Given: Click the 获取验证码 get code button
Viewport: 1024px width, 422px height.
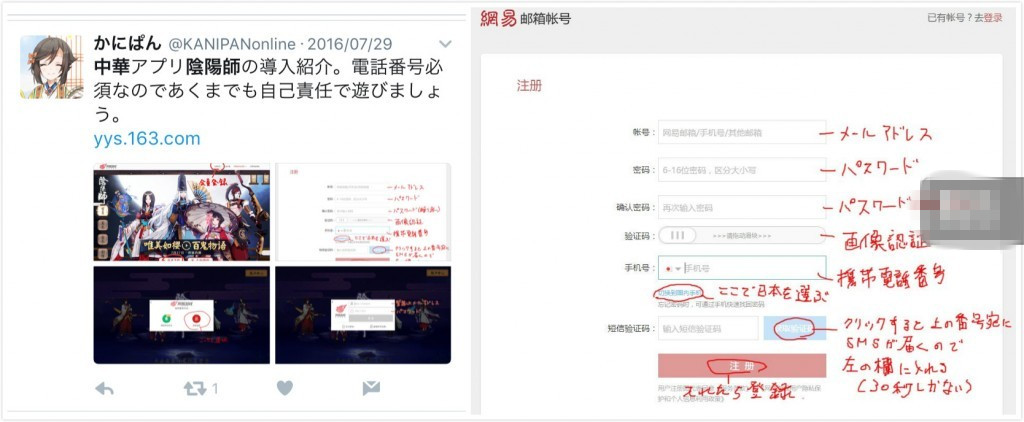Looking at the screenshot, I should [x=795, y=329].
